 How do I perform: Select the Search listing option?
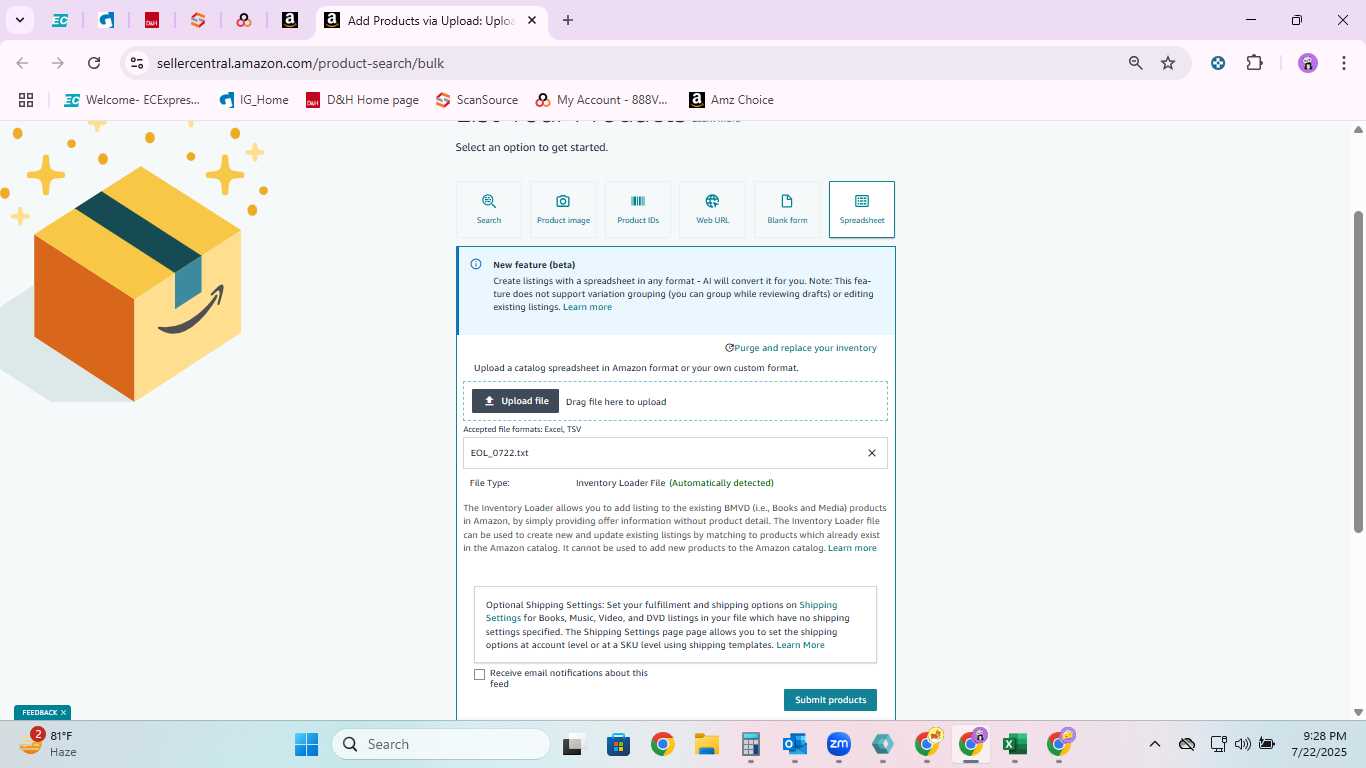point(489,209)
